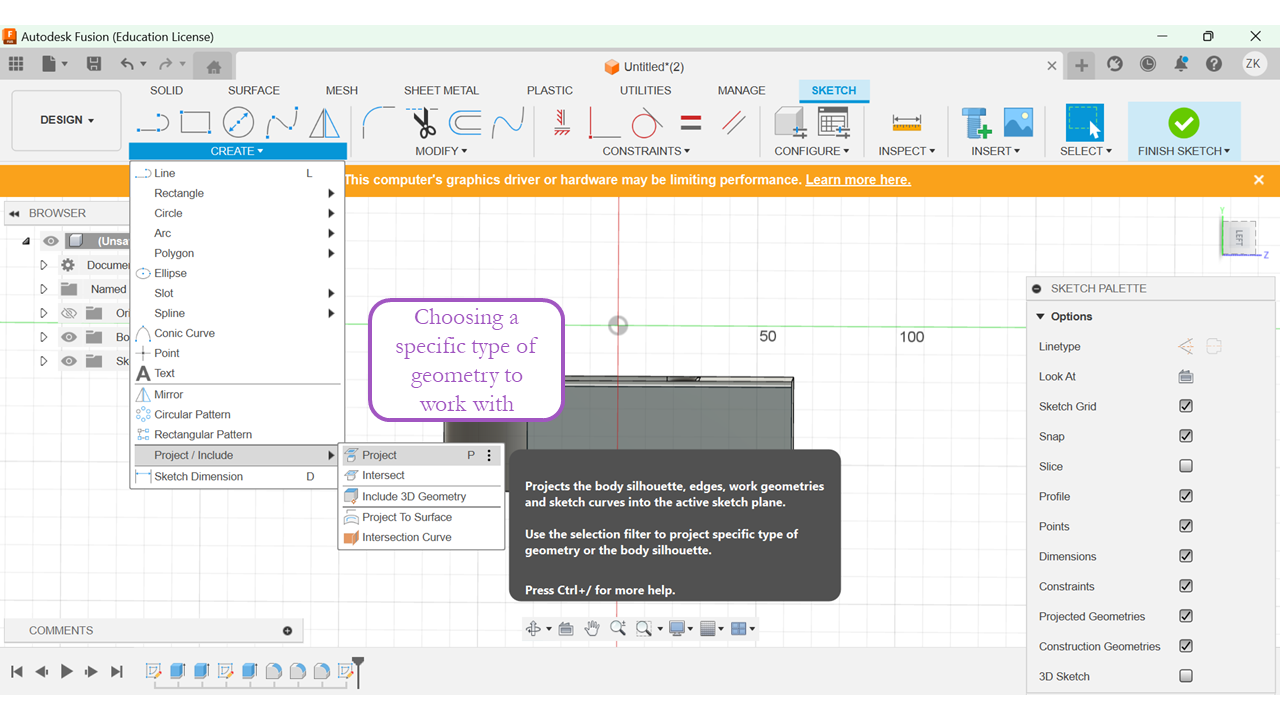Add a new comment with the plus icon
This screenshot has height=720, width=1280.
pos(288,631)
